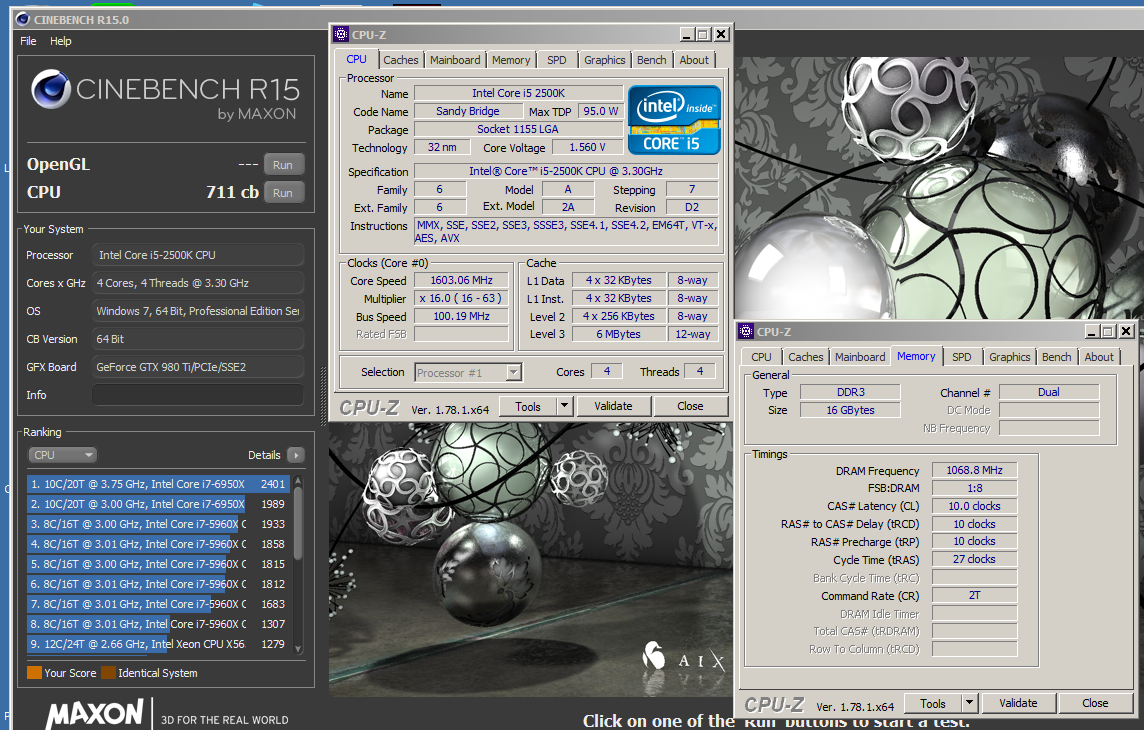Click the CPU-Z title bar icon of the processor window
The width and height of the screenshot is (1144, 730).
(x=341, y=34)
